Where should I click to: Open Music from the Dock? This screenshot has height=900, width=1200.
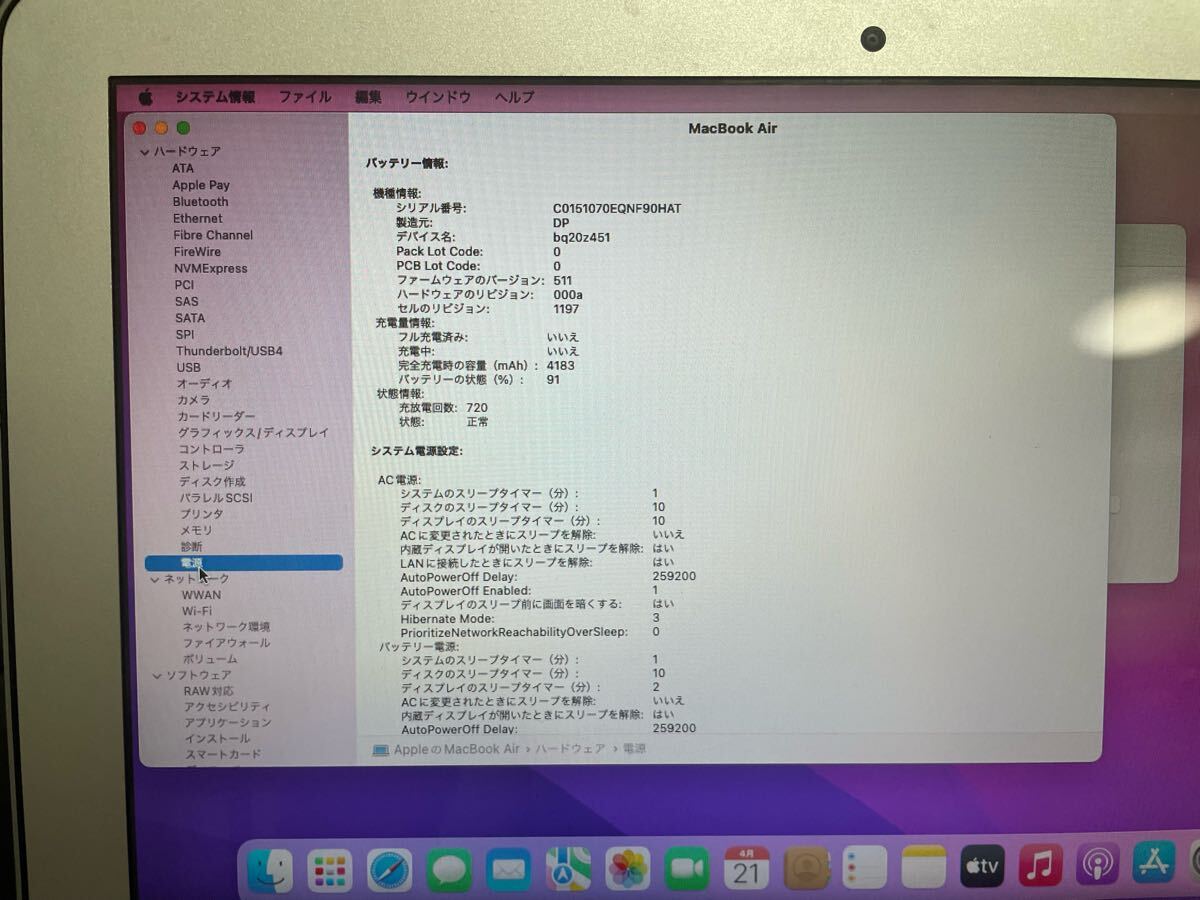coord(1040,866)
